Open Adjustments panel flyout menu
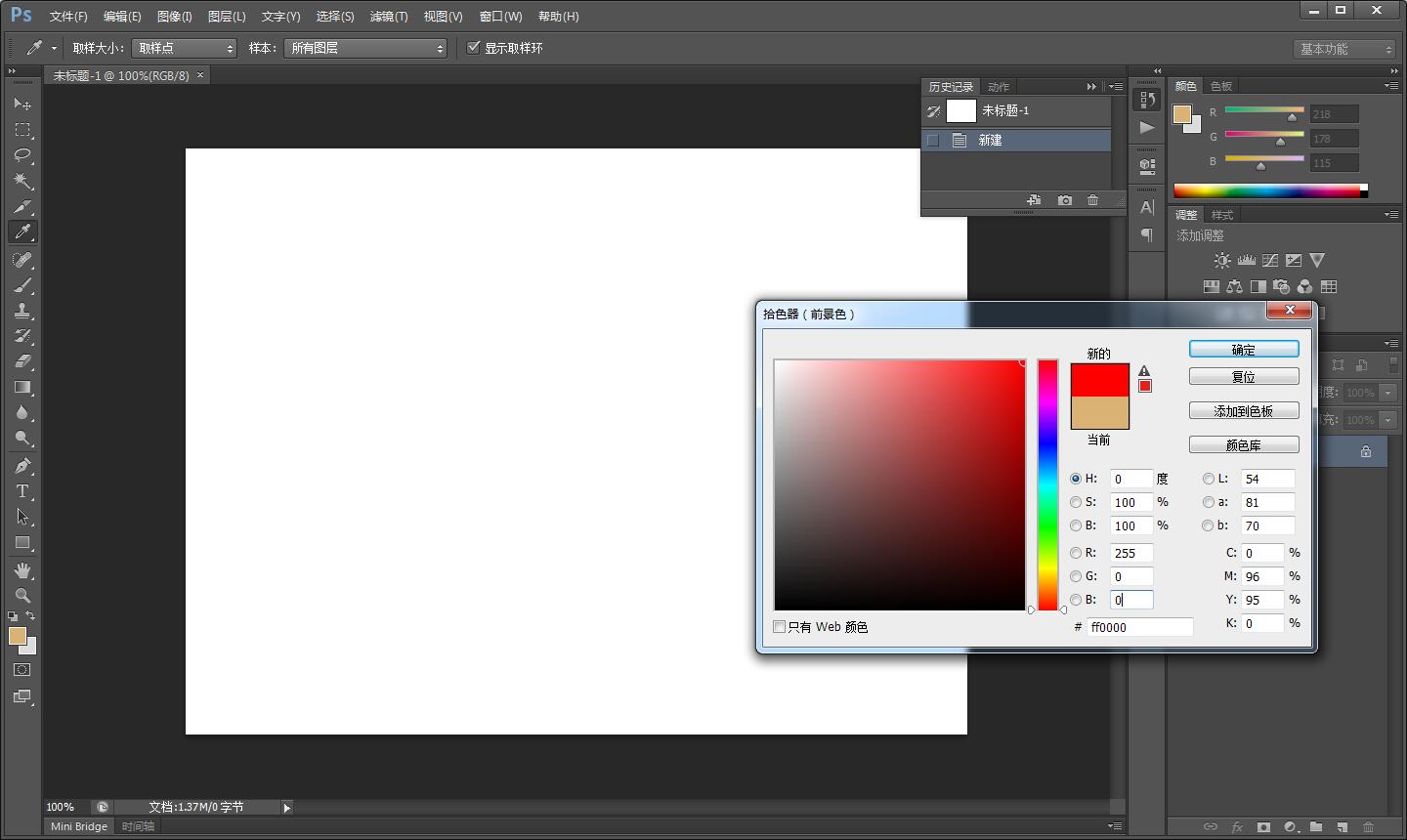 pyautogui.click(x=1391, y=214)
